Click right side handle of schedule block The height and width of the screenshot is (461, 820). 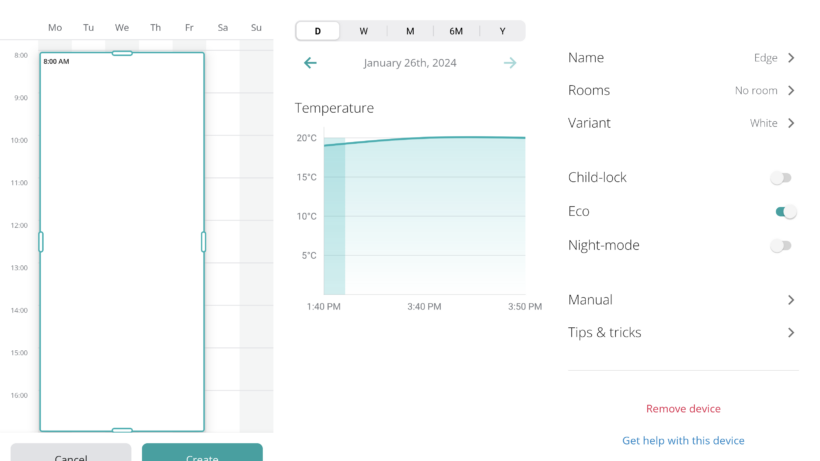(x=203, y=242)
